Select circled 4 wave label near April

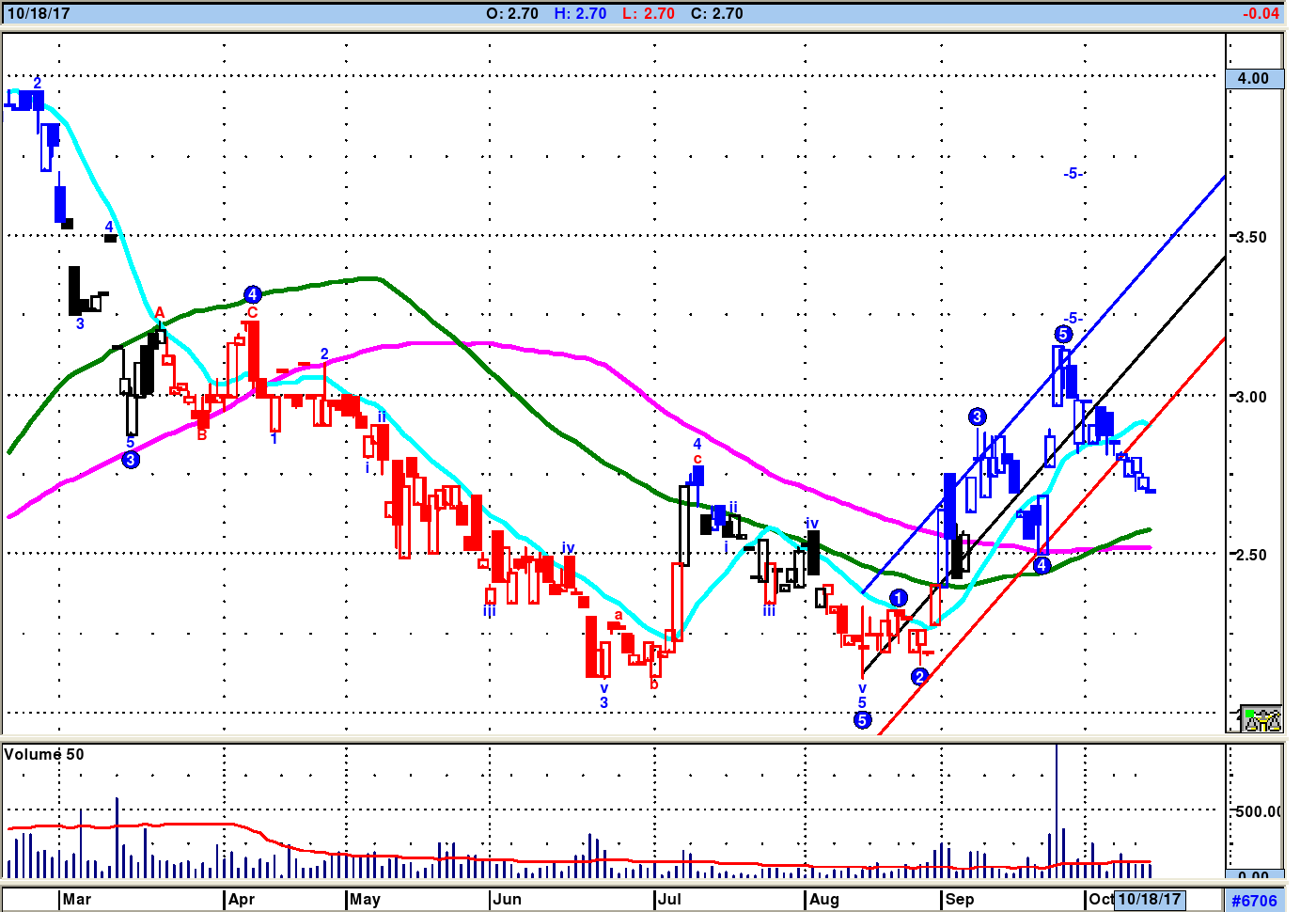252,294
